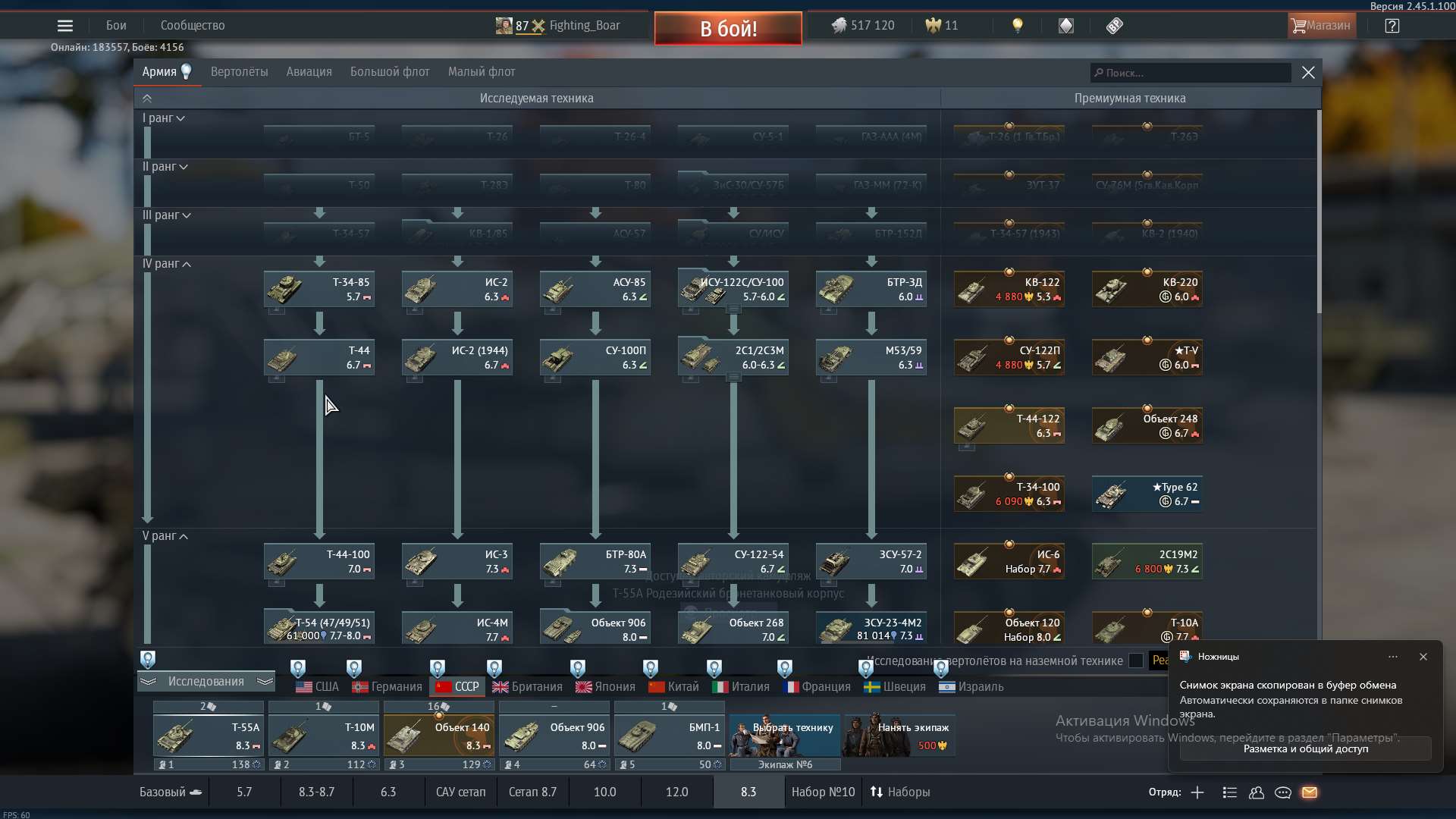Switch to the Армия tab
The image size is (1456, 819).
(x=167, y=72)
